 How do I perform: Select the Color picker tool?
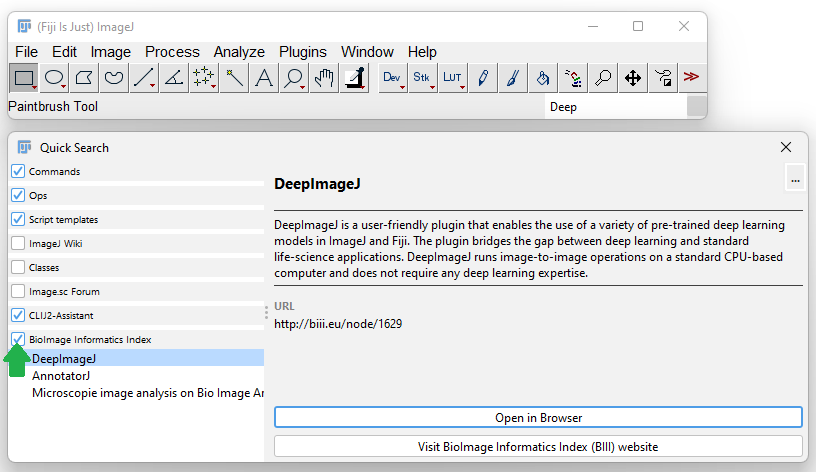354,78
